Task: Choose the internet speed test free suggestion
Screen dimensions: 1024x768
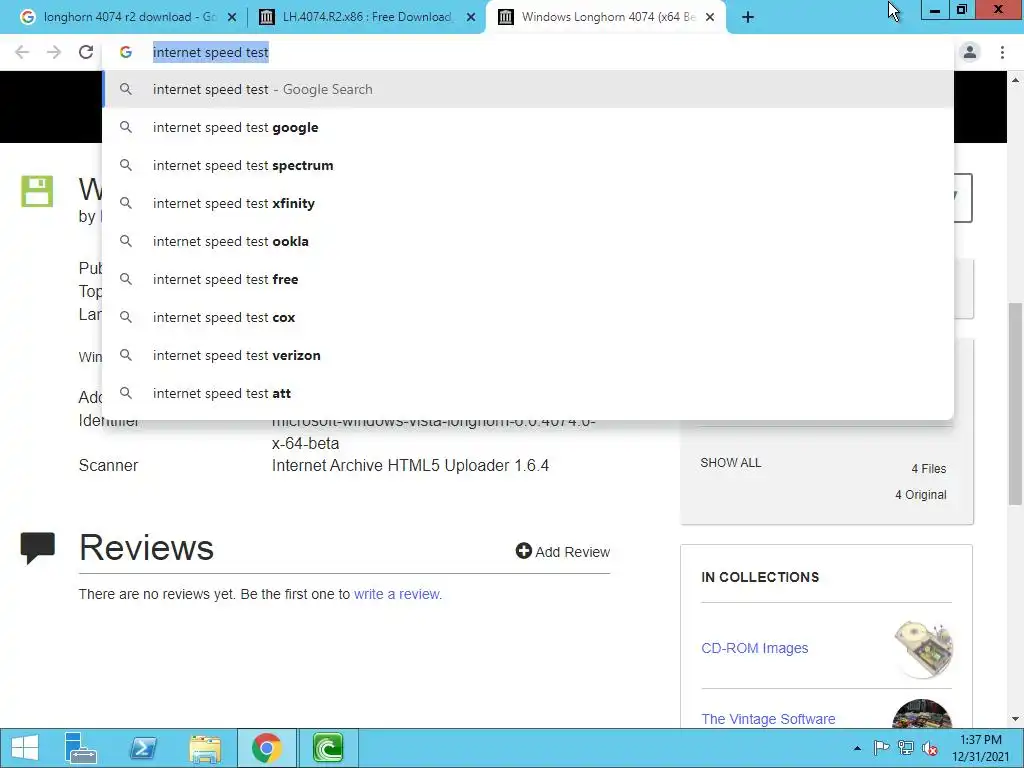Action: click(528, 279)
